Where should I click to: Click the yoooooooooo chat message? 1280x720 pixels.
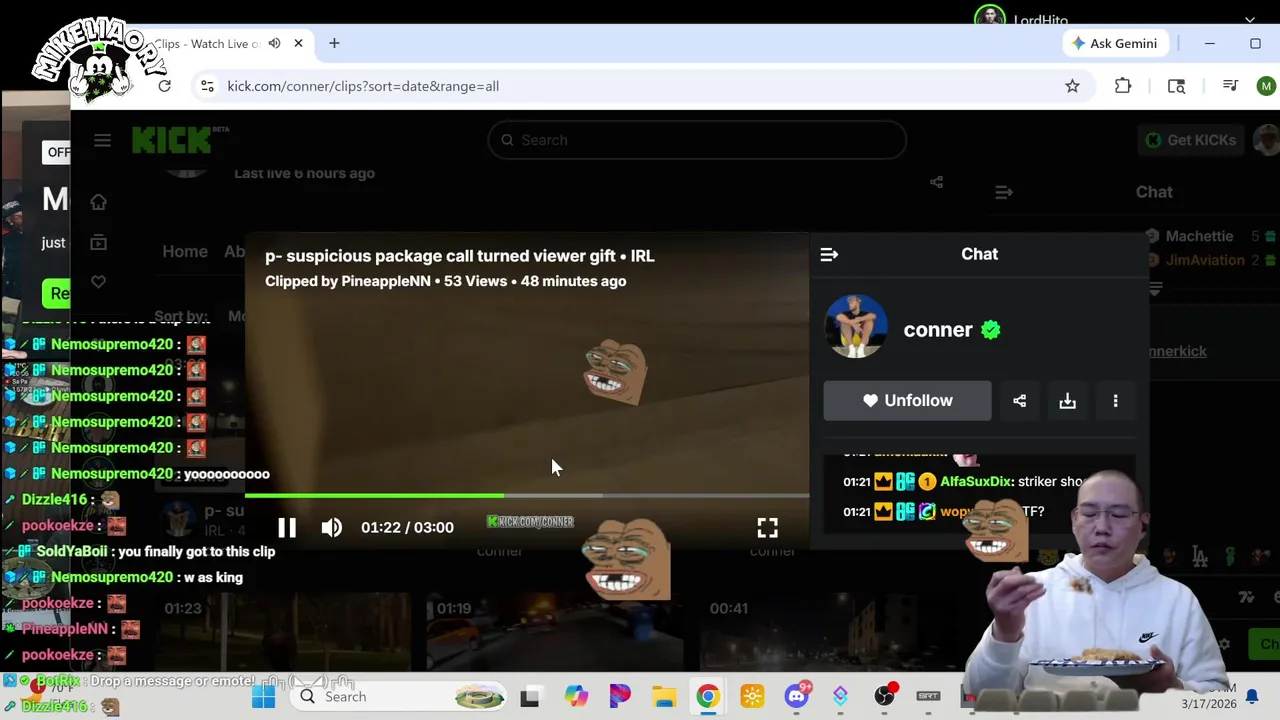click(227, 474)
